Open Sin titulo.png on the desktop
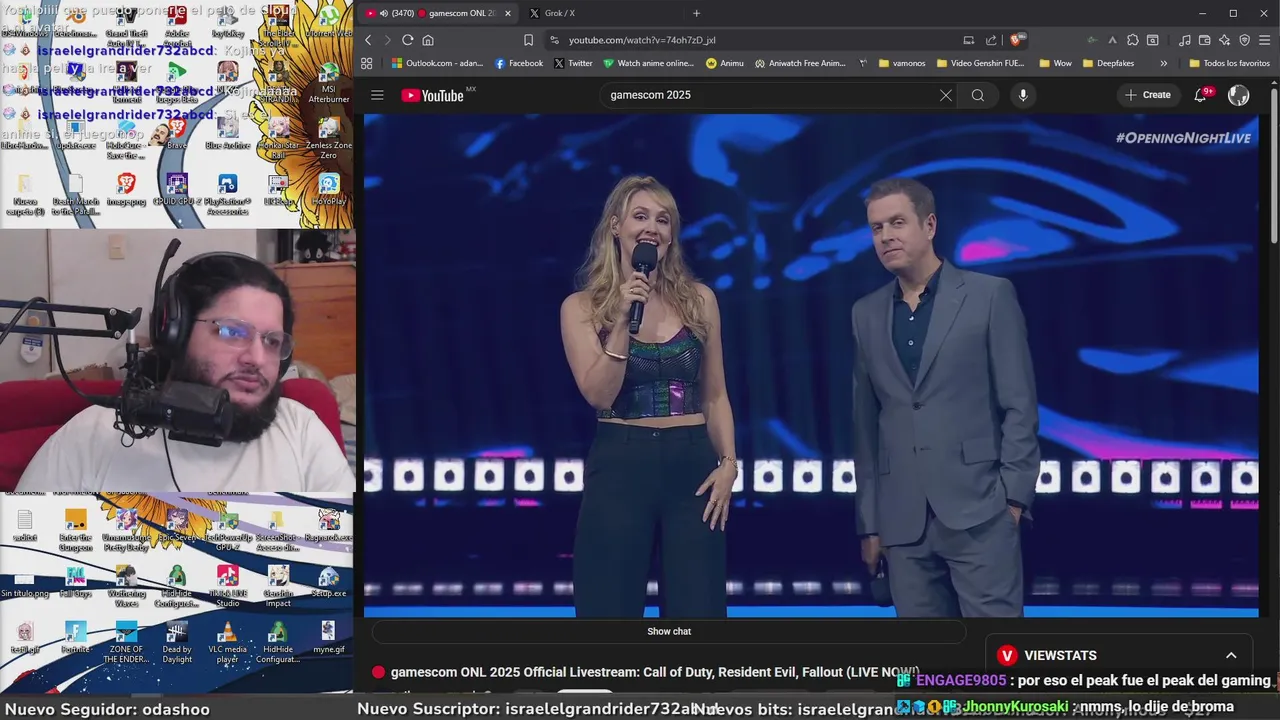 point(25,581)
